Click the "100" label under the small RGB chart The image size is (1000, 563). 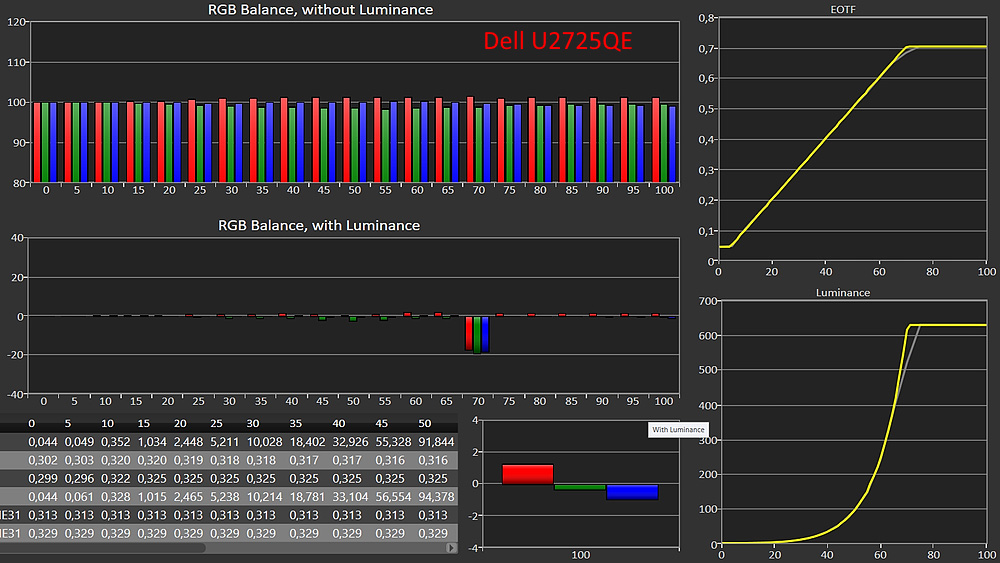point(580,555)
